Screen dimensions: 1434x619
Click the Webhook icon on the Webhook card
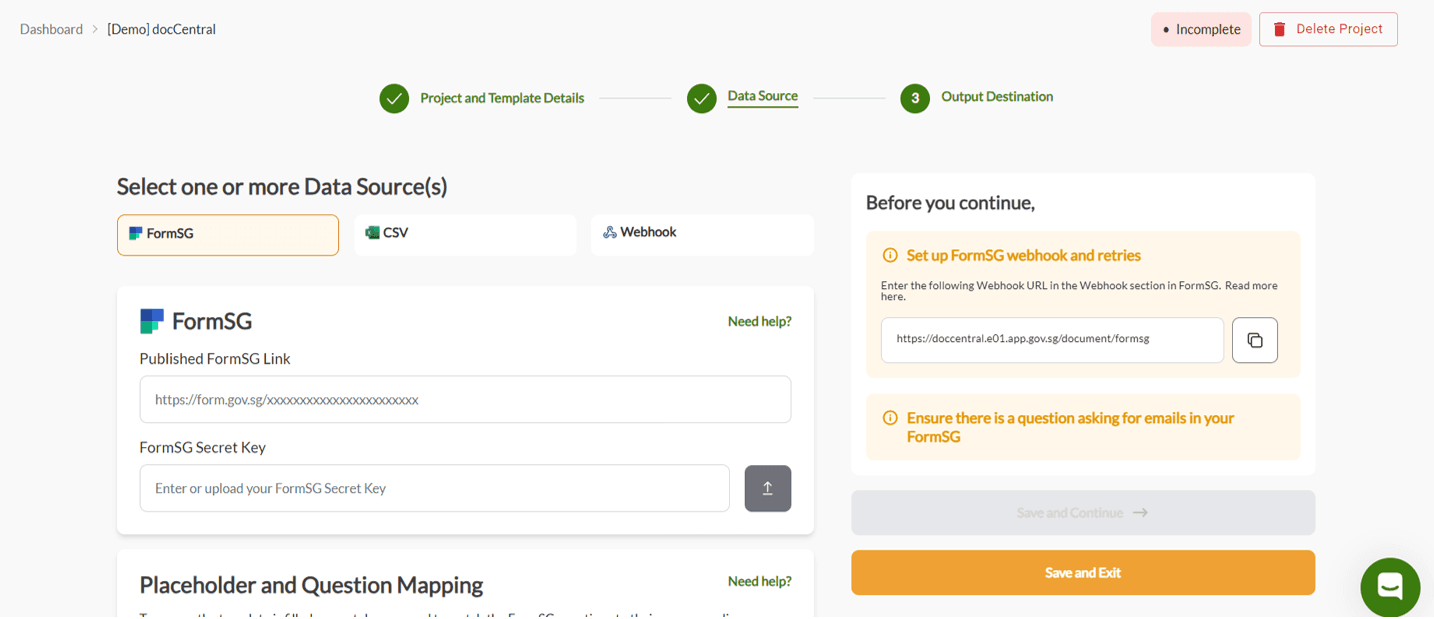tap(609, 231)
